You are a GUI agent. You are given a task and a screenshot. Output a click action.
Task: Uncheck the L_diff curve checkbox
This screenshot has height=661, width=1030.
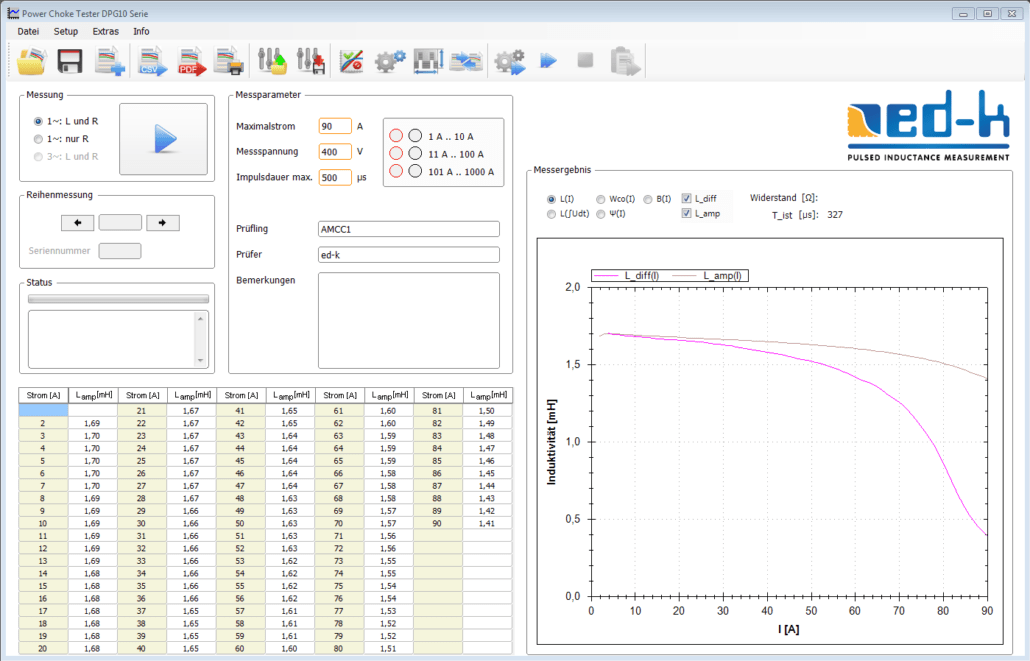coord(686,199)
